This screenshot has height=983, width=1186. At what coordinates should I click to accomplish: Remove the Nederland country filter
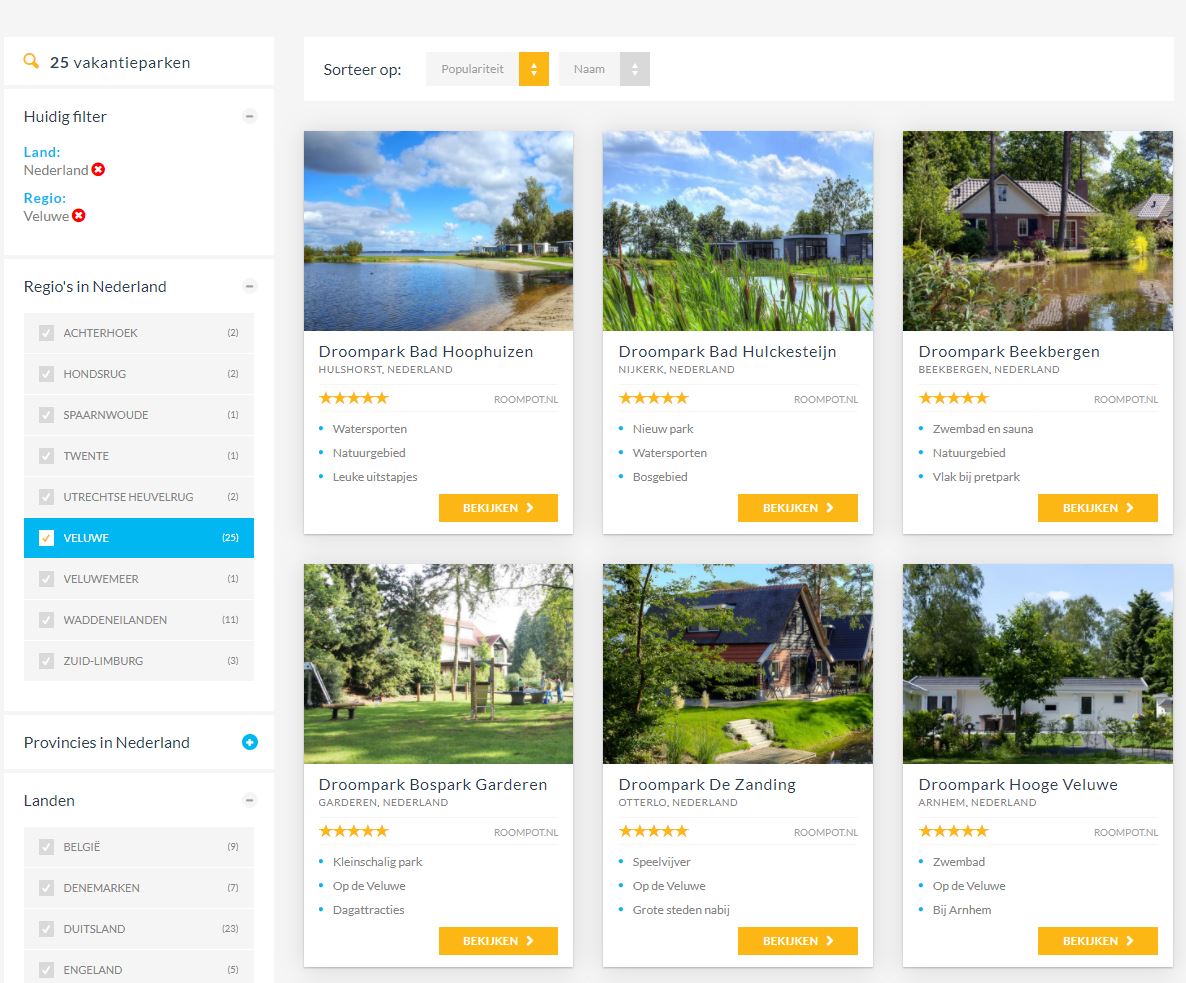[98, 170]
